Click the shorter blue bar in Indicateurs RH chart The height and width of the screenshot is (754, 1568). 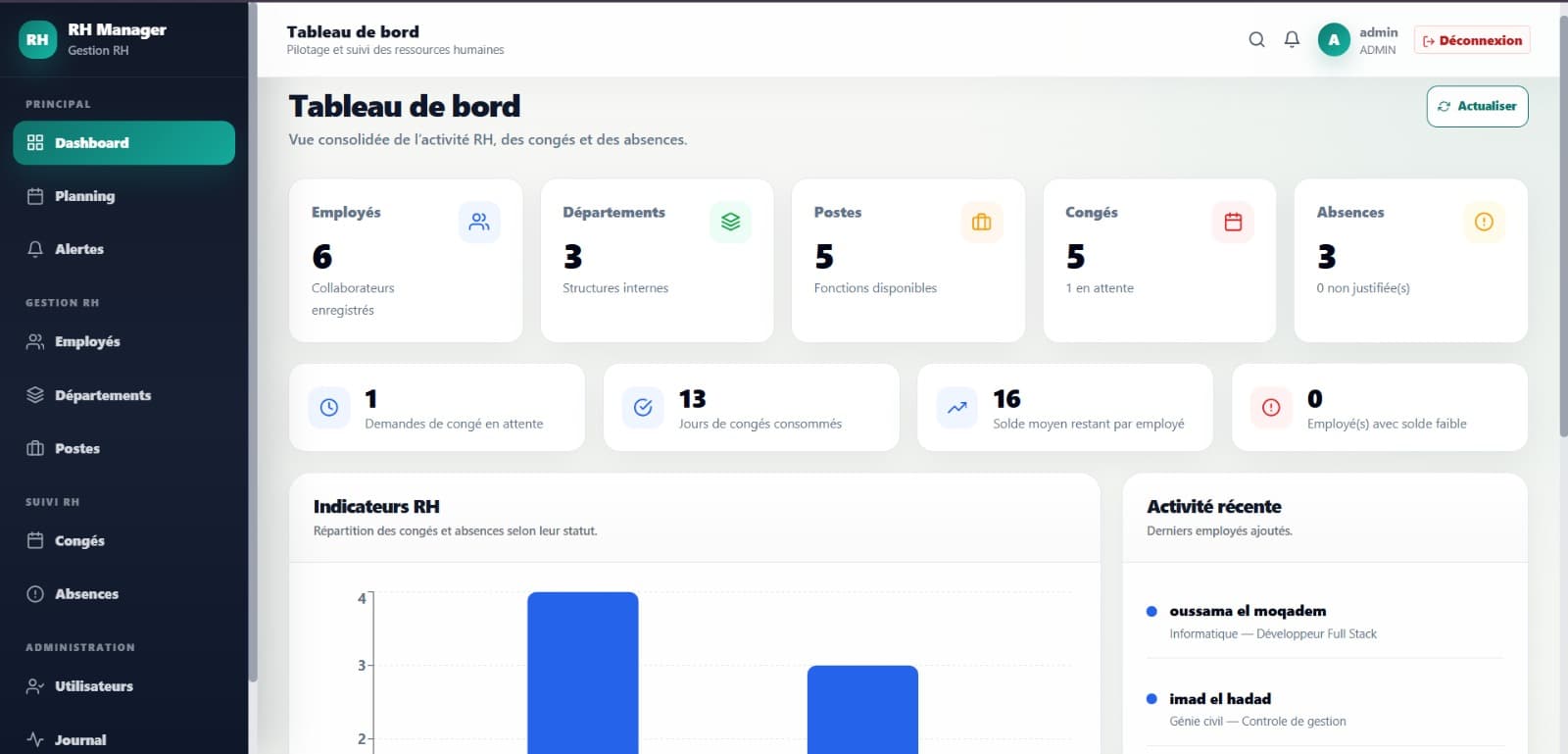[x=862, y=710]
